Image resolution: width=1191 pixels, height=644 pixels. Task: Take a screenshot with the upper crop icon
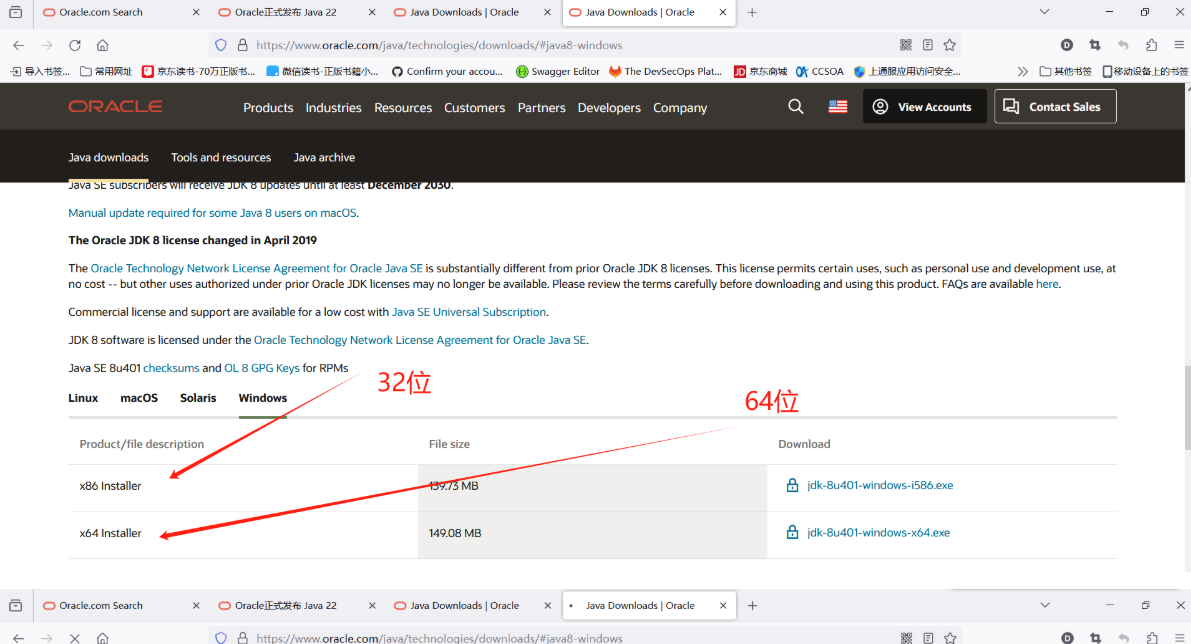coord(1095,46)
